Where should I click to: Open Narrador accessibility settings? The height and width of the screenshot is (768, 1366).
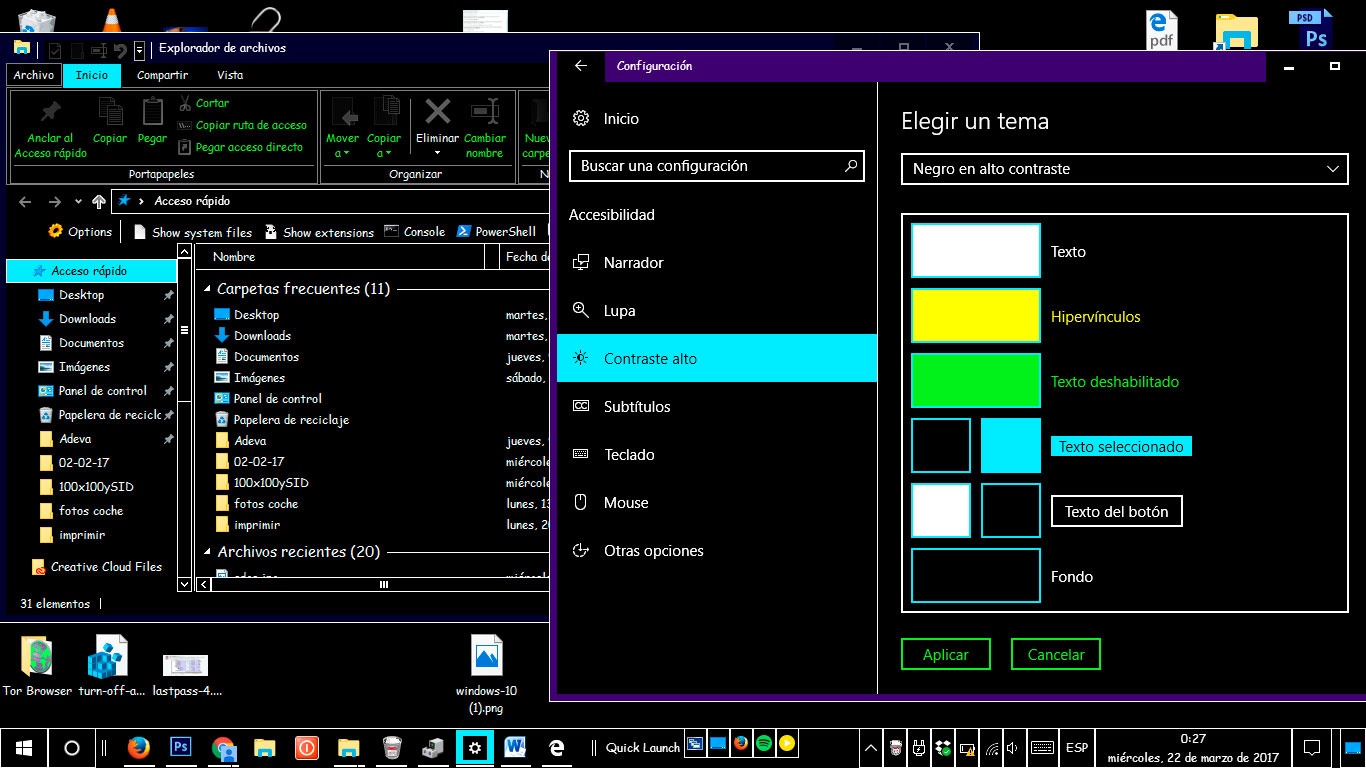tap(633, 263)
